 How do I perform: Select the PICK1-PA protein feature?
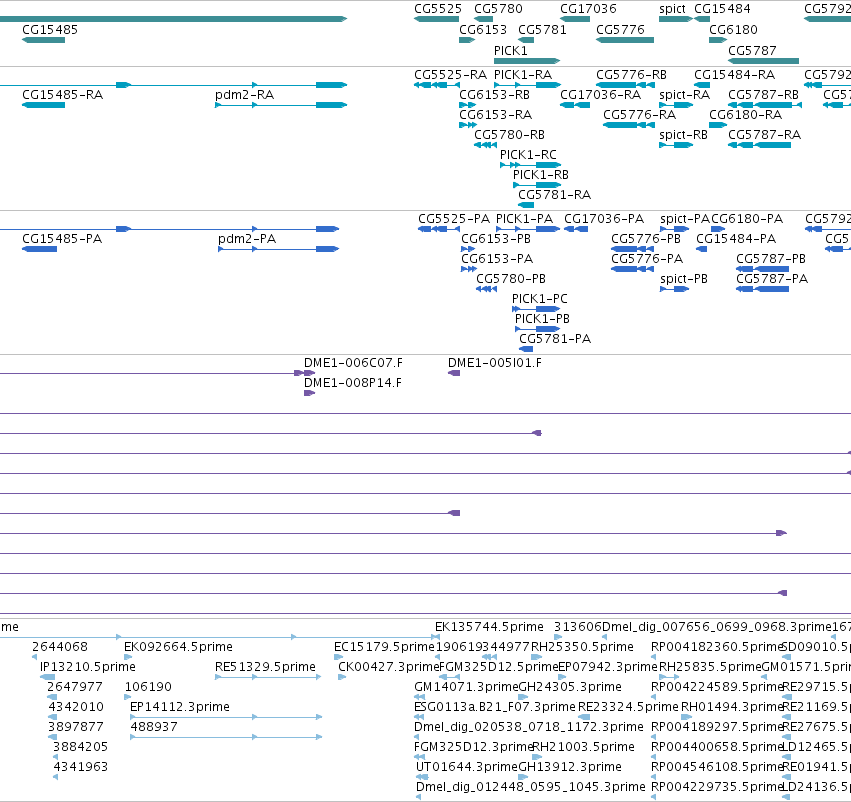(528, 229)
